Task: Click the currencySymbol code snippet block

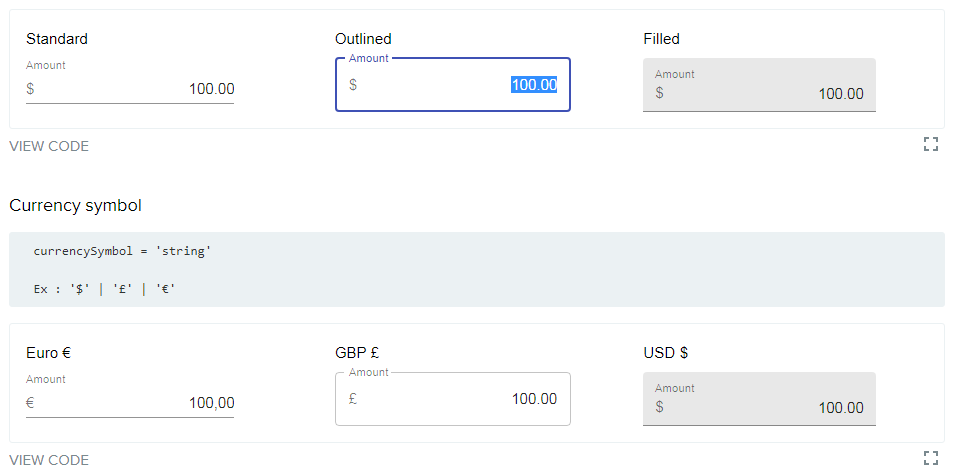Action: click(x=476, y=270)
